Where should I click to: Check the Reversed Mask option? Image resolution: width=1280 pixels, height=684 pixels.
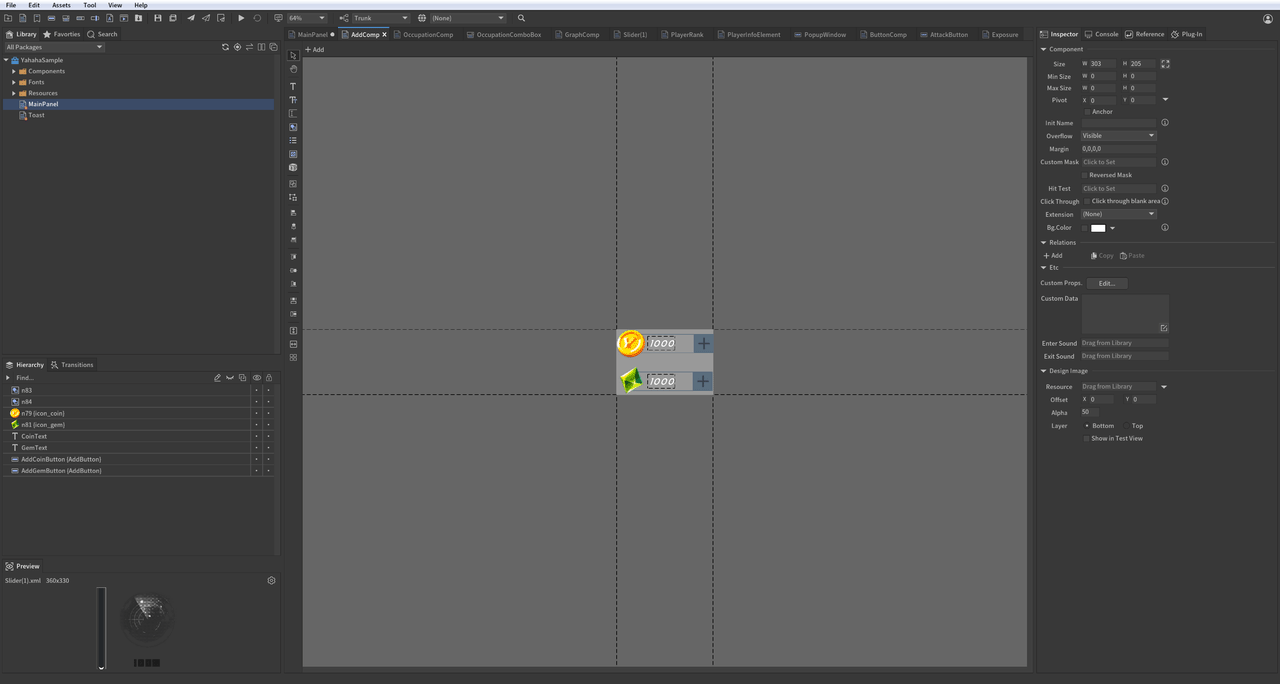tap(1085, 175)
